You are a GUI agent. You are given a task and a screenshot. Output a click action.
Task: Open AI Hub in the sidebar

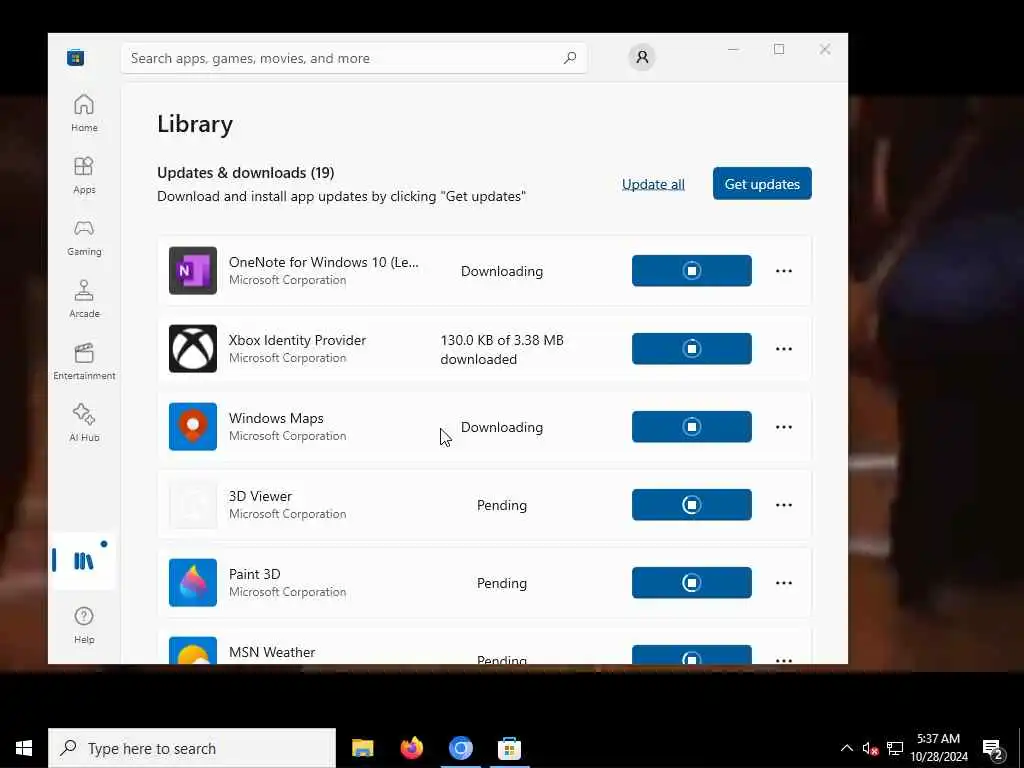coord(84,423)
